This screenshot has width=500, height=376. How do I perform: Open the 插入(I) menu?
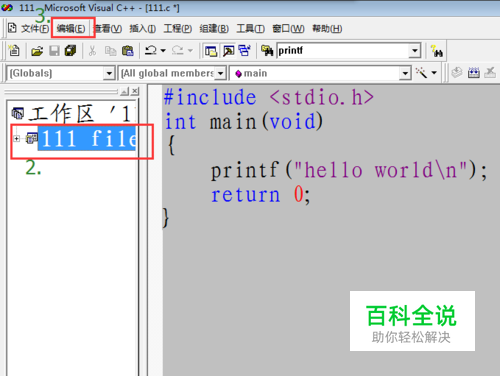[x=143, y=29]
